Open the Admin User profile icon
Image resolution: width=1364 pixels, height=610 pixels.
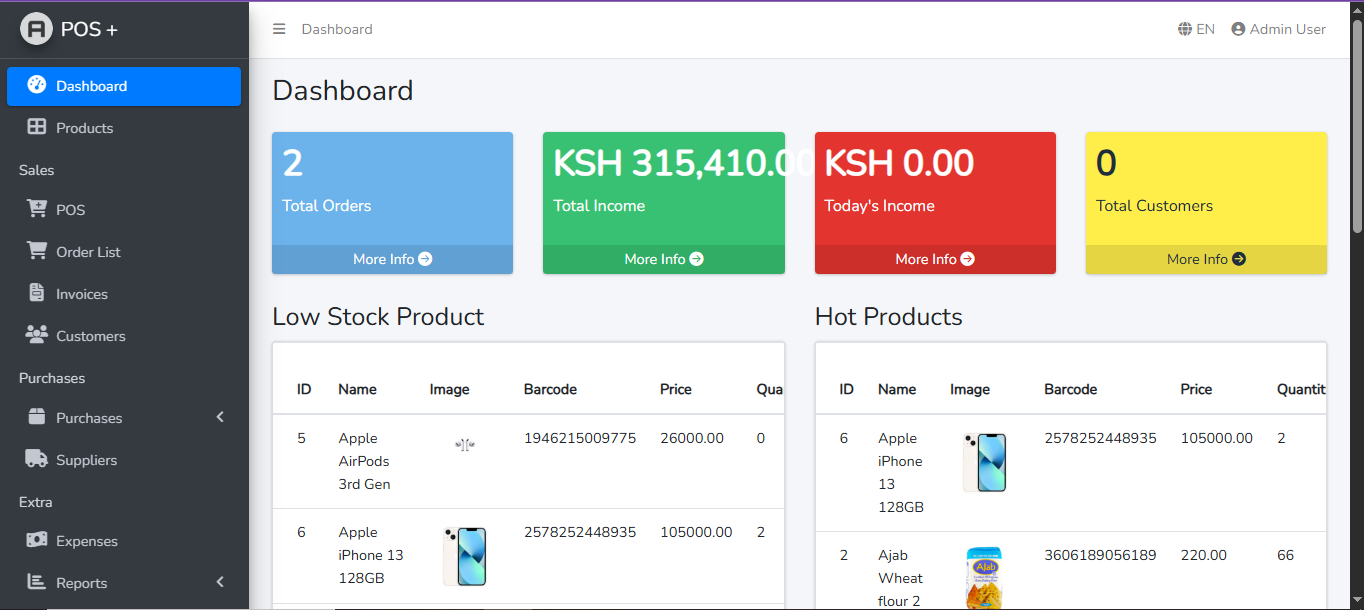click(1237, 29)
